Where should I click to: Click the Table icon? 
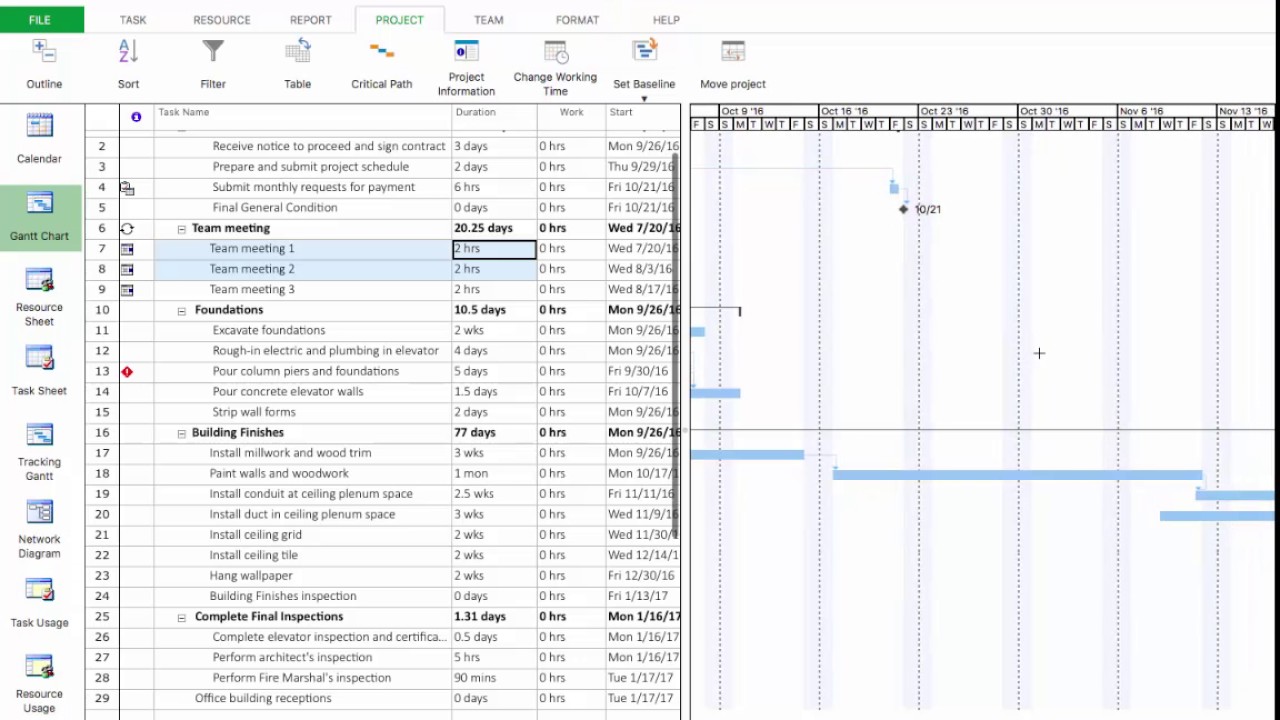298,52
